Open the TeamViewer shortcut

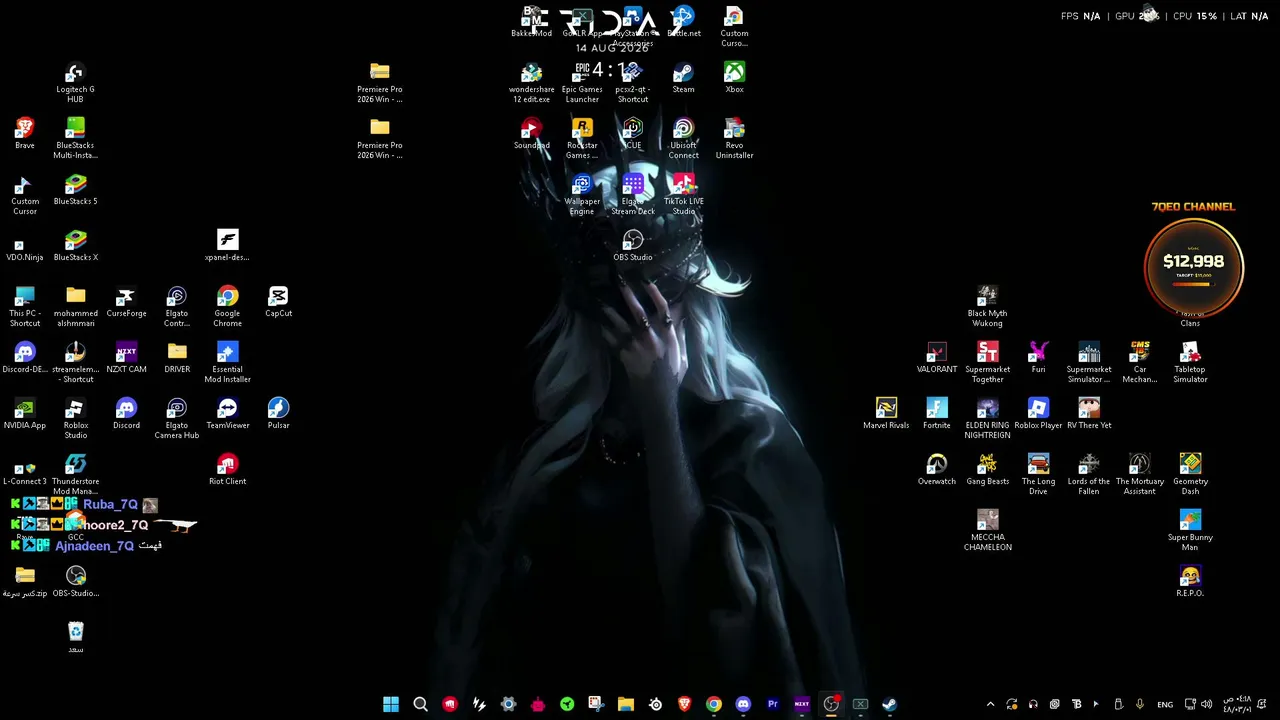[x=228, y=414]
